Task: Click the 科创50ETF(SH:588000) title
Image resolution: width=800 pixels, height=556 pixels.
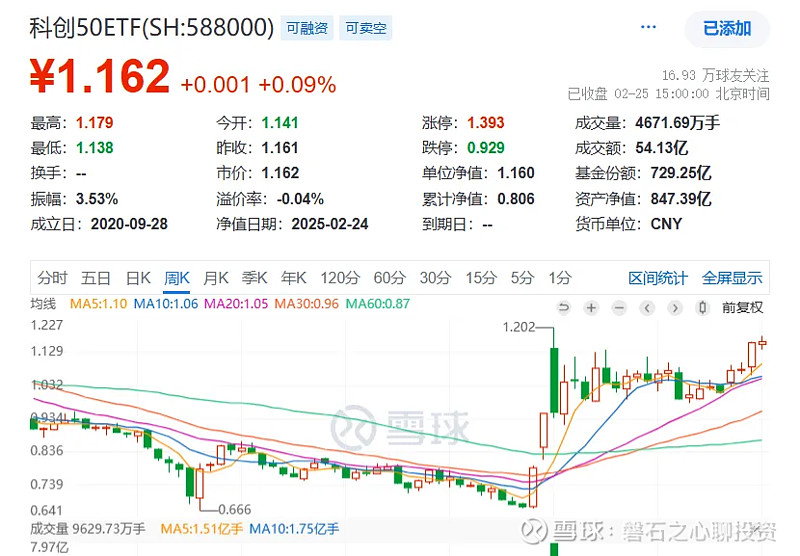Action: point(152,28)
